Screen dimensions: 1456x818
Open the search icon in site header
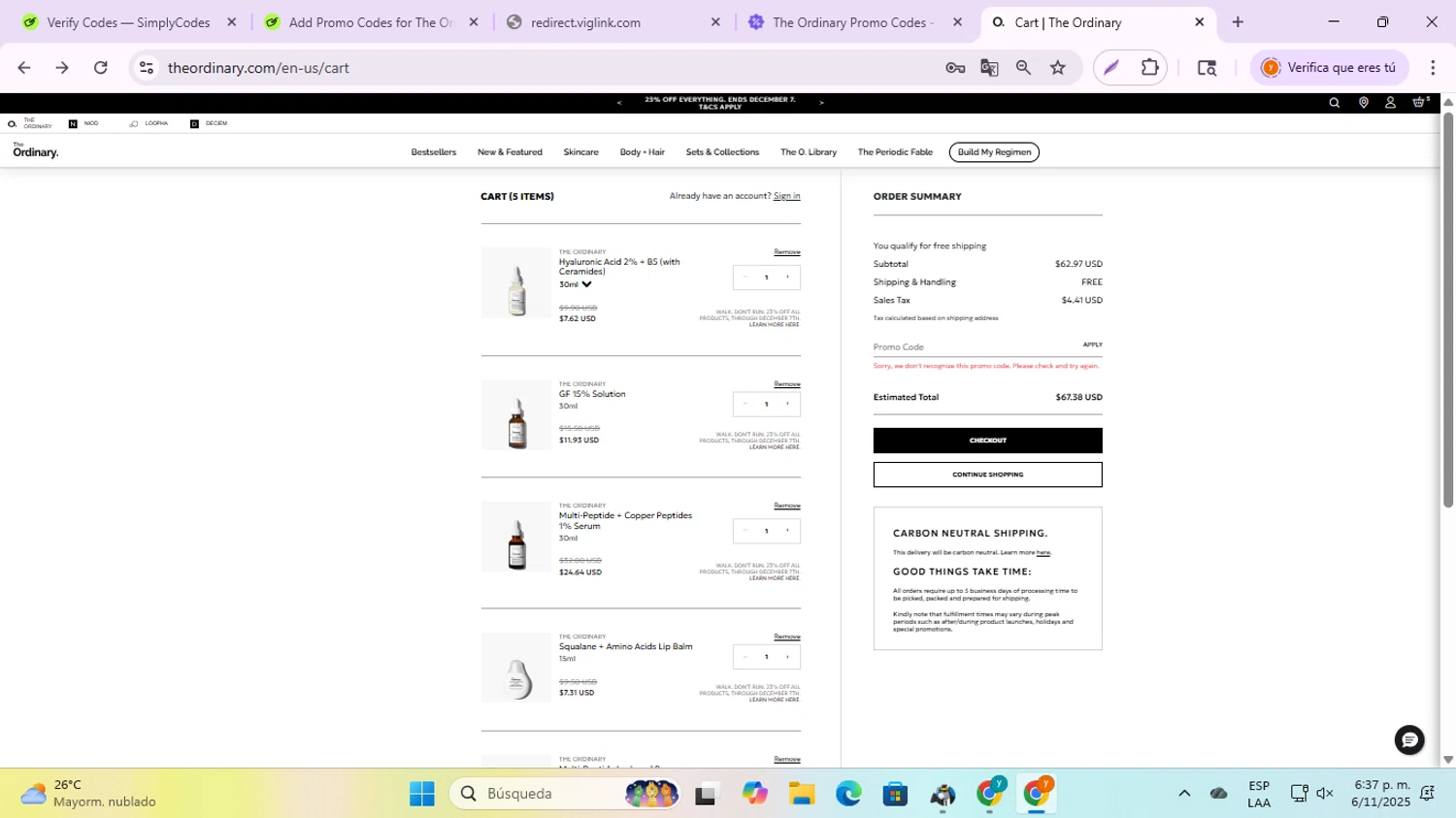(1334, 103)
